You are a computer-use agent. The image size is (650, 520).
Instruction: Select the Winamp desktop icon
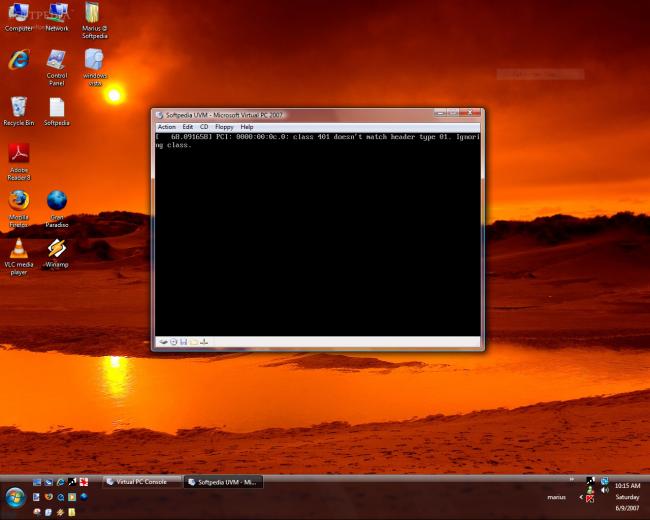tap(57, 253)
